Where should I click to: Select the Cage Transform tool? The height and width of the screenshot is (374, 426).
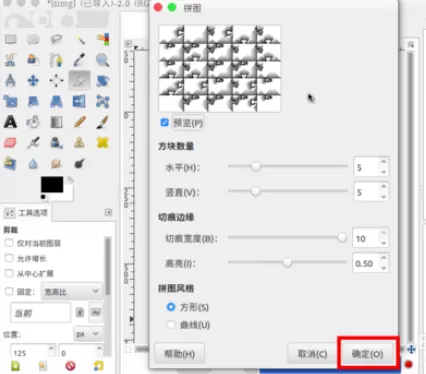pos(103,101)
